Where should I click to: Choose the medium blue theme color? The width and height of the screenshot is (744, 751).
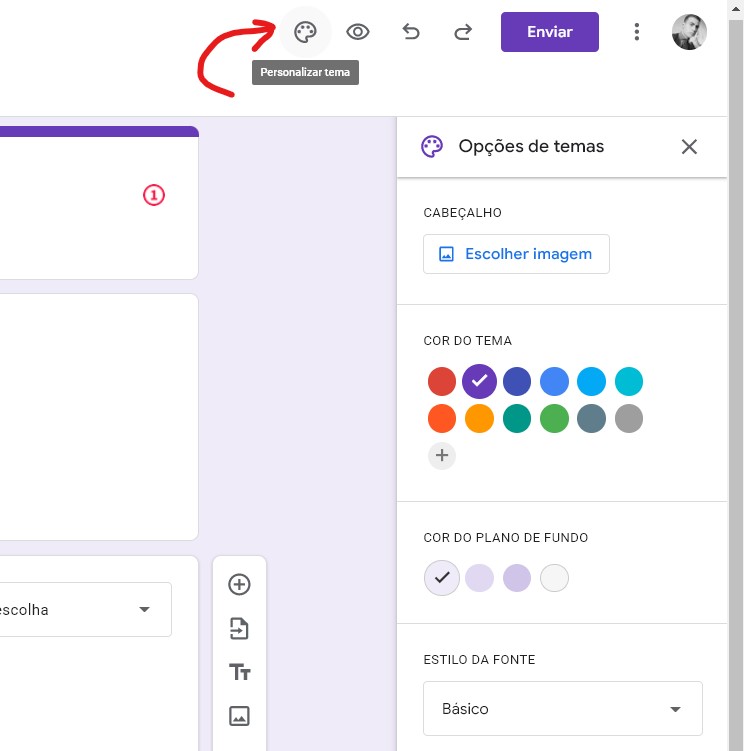pos(554,381)
